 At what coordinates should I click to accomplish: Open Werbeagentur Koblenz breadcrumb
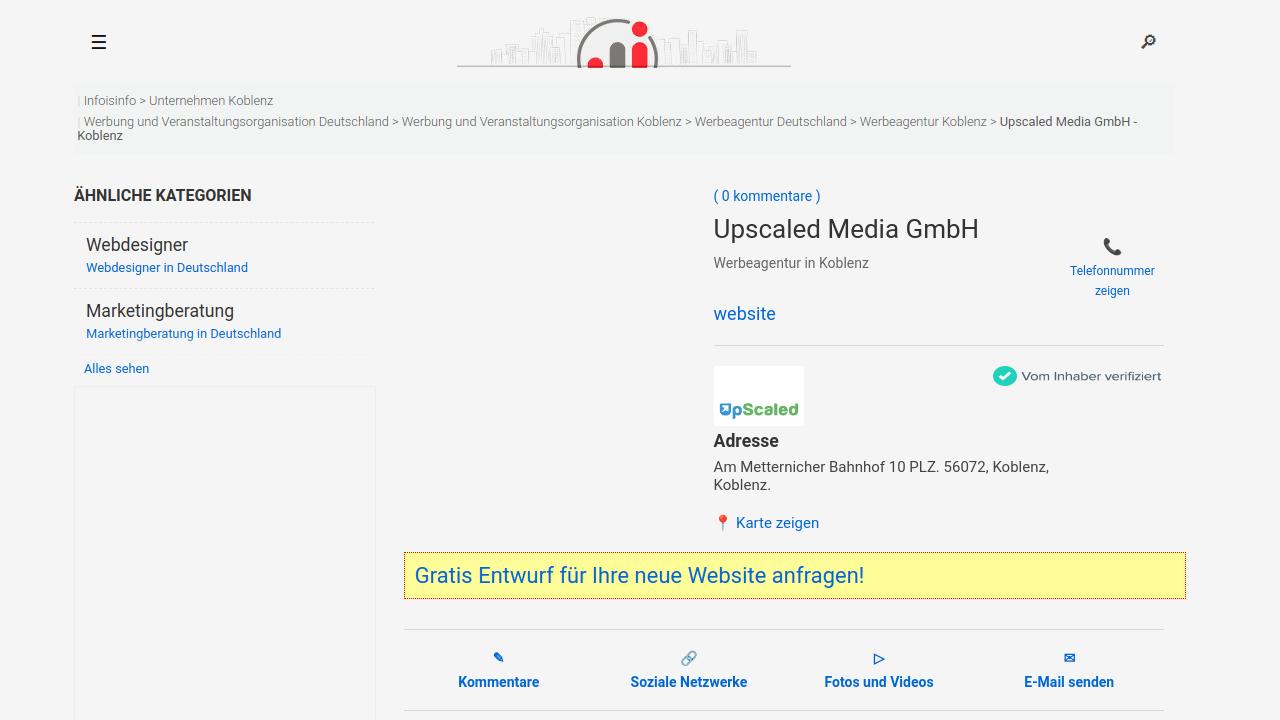(x=923, y=122)
